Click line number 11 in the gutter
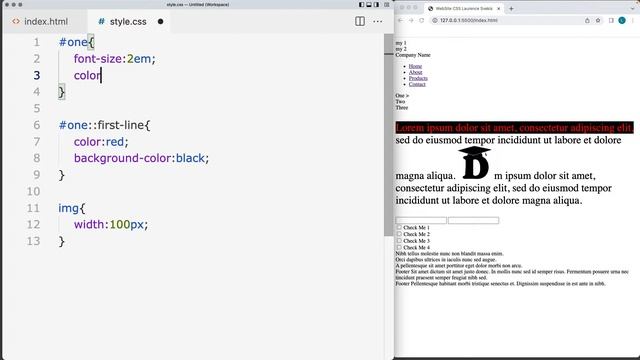 (x=33, y=208)
